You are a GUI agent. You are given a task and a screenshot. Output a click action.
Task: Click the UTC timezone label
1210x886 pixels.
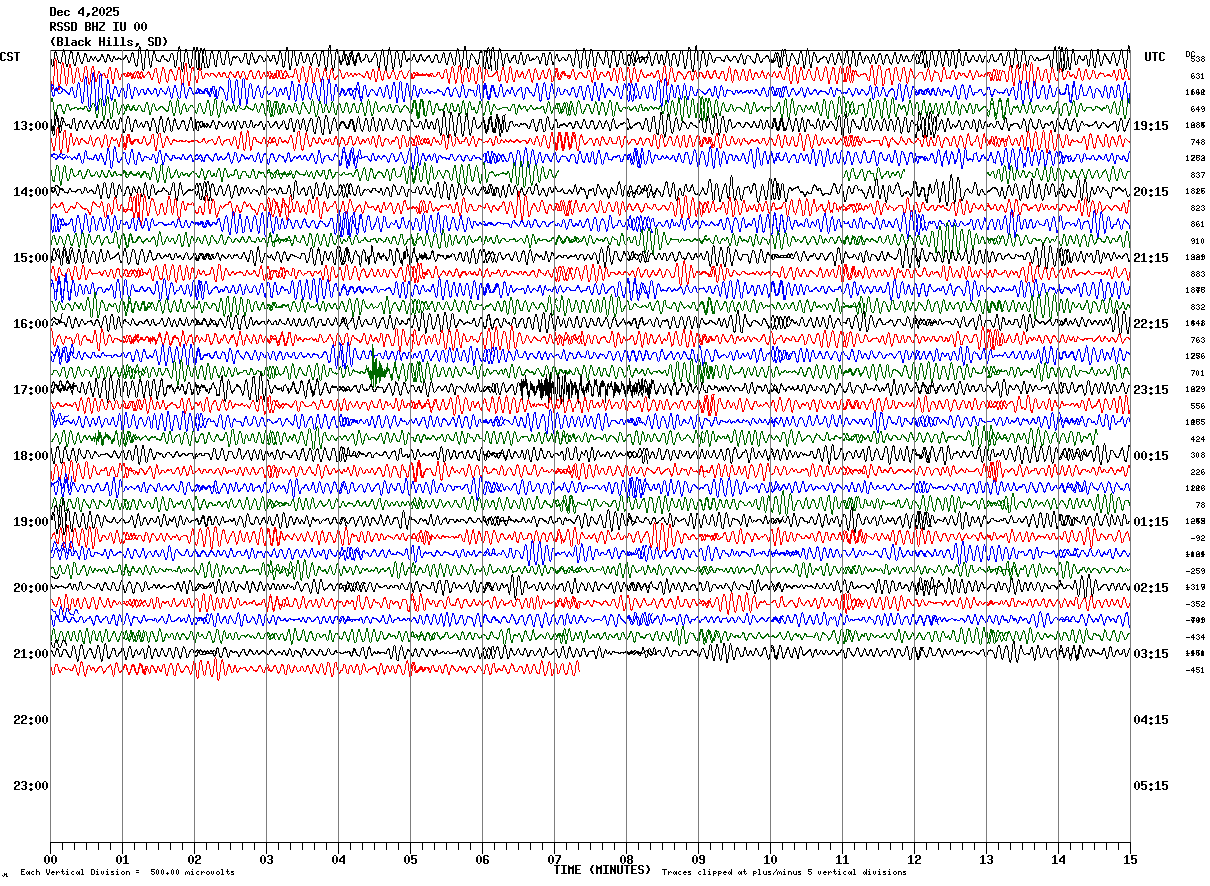[1155, 57]
